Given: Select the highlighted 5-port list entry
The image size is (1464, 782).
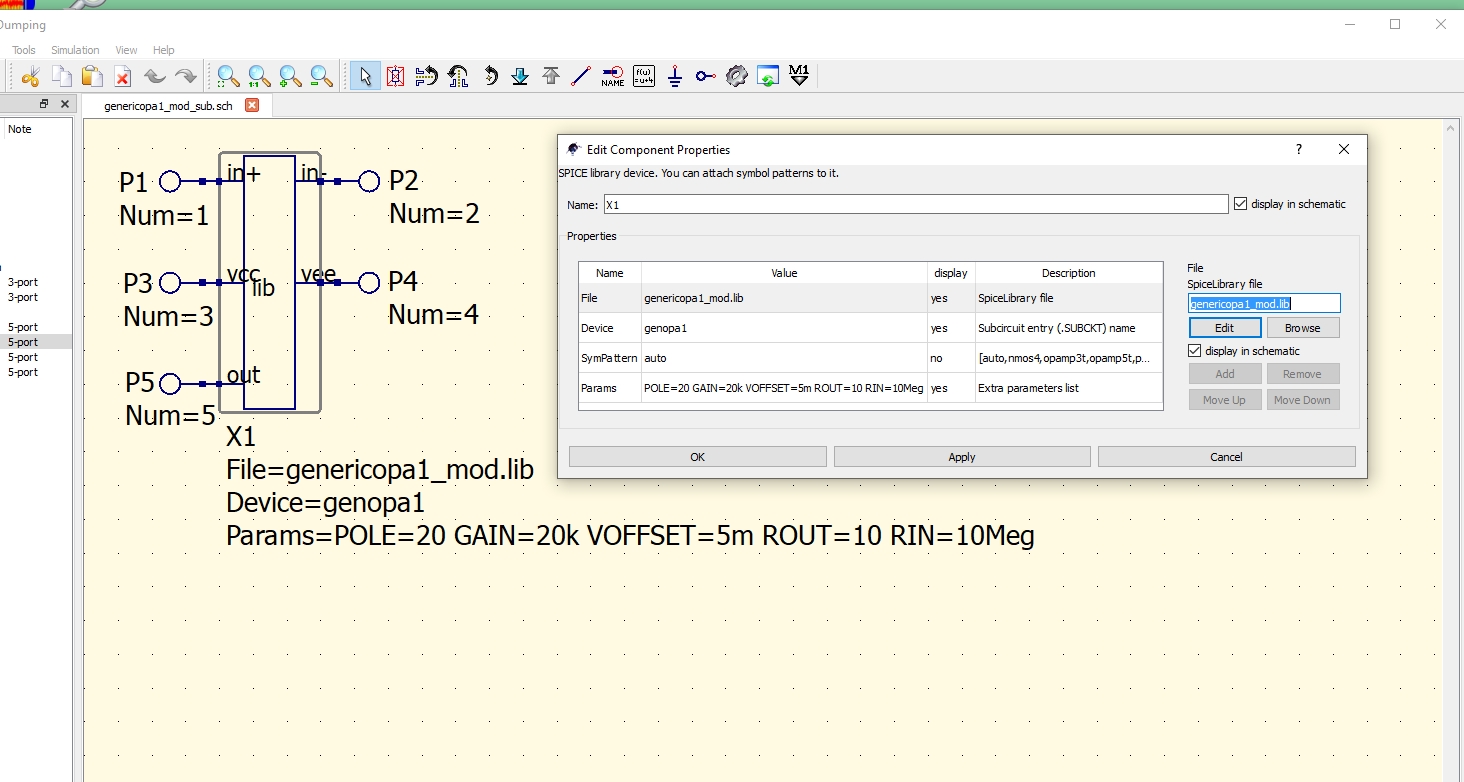Looking at the screenshot, I should coord(23,341).
